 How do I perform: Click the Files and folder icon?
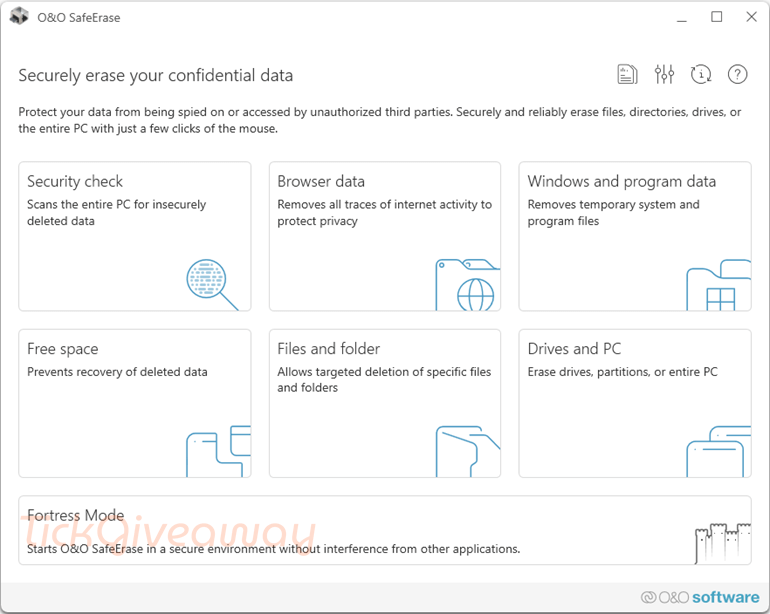click(x=468, y=451)
